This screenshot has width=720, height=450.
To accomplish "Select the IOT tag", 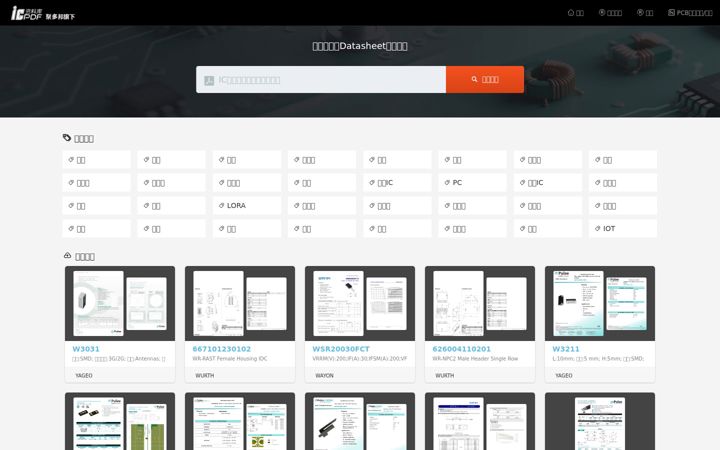I will click(623, 229).
